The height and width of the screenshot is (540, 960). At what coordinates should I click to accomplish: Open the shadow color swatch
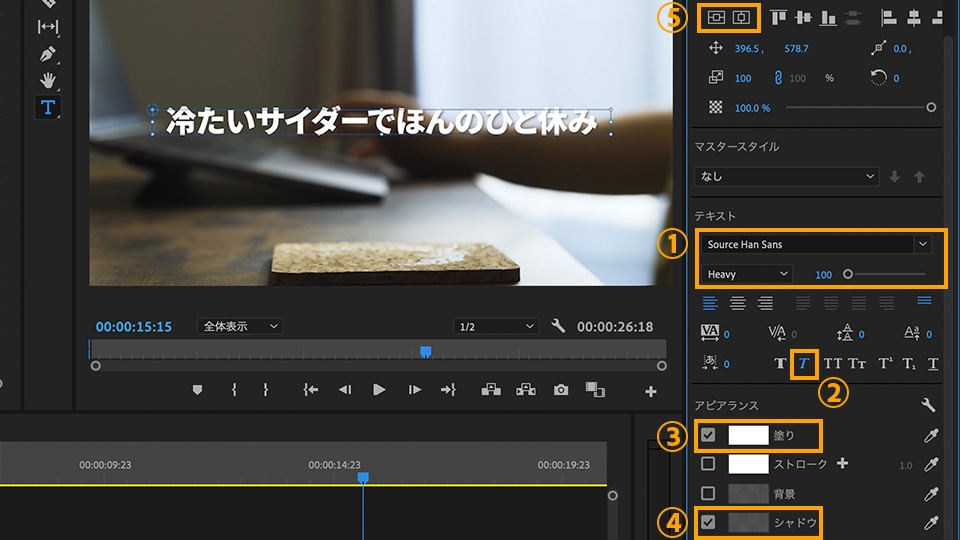coord(748,522)
